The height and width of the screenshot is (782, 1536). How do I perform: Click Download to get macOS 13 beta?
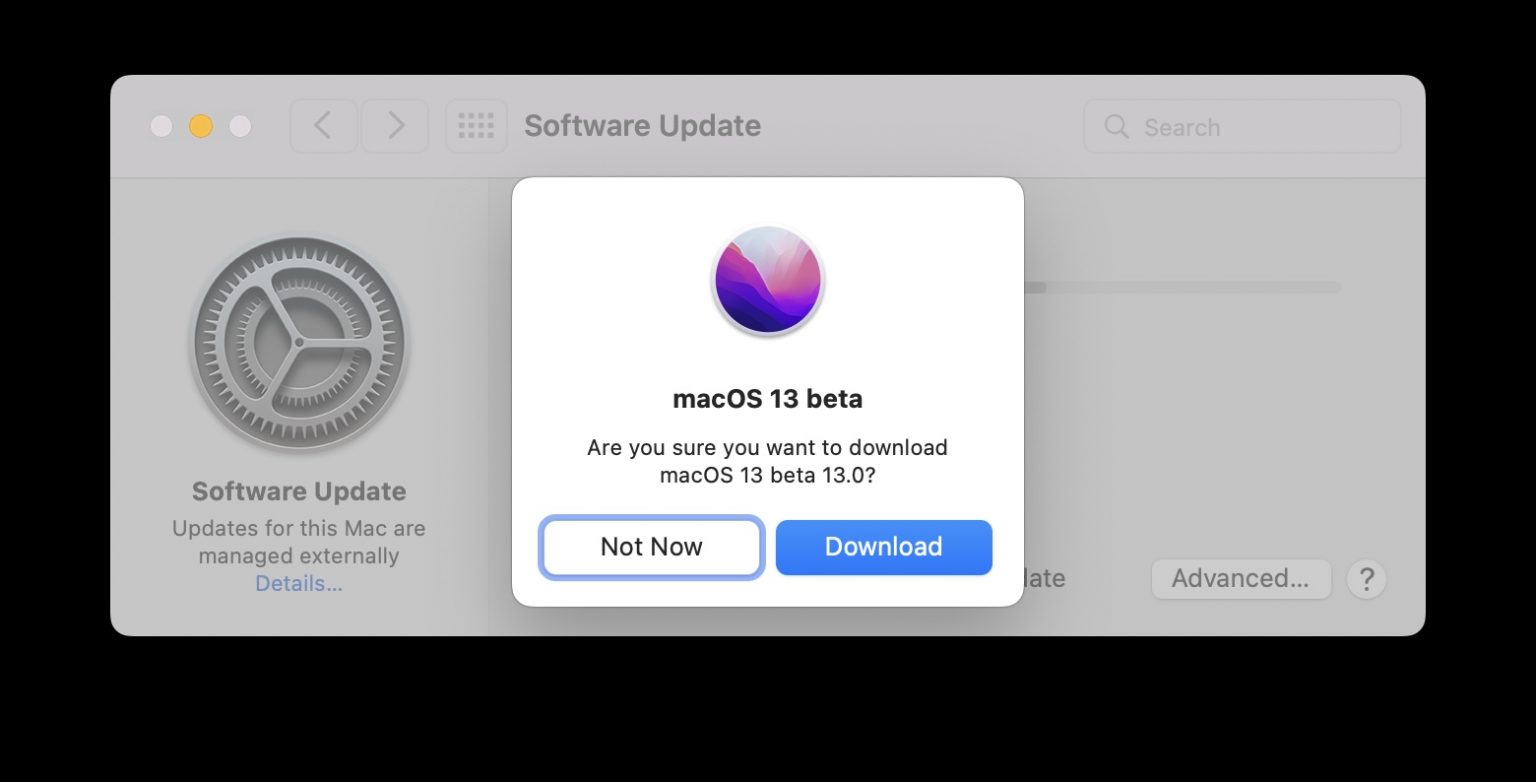click(x=883, y=547)
